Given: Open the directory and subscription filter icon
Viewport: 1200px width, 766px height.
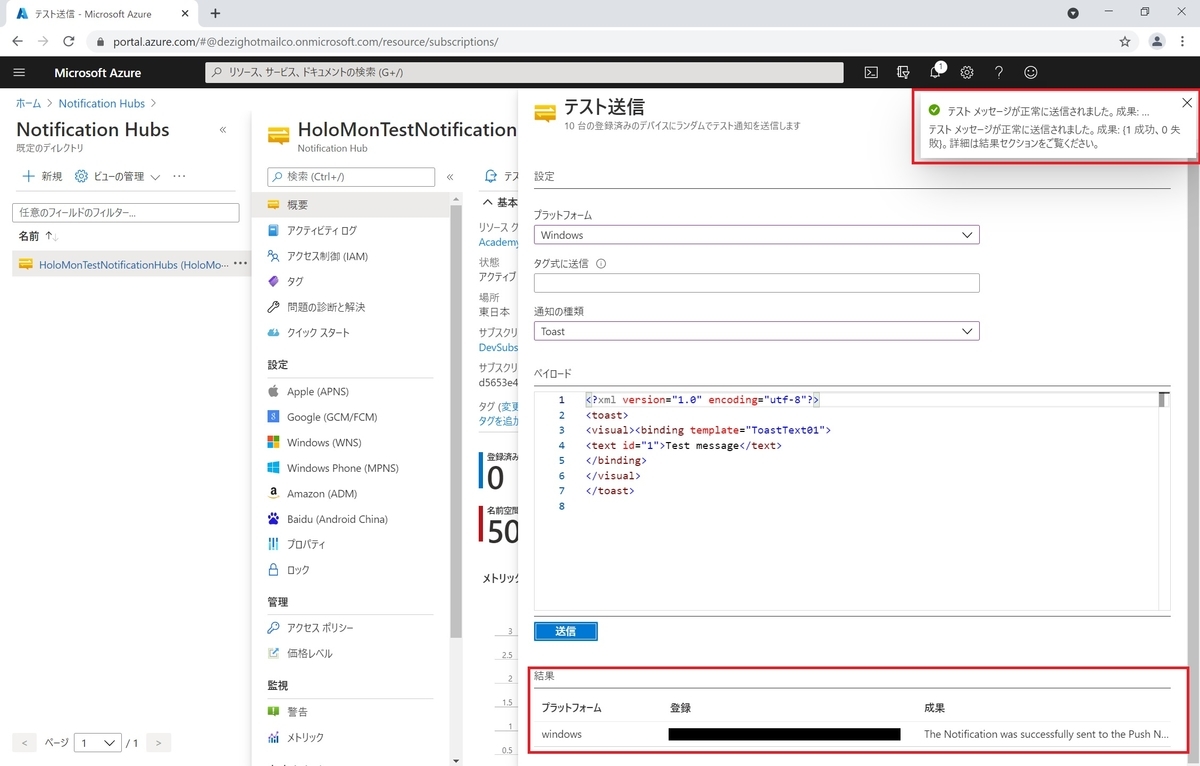Looking at the screenshot, I should 903,72.
